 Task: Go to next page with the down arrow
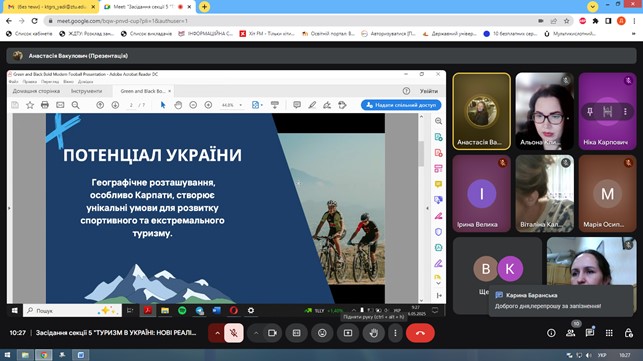point(115,105)
